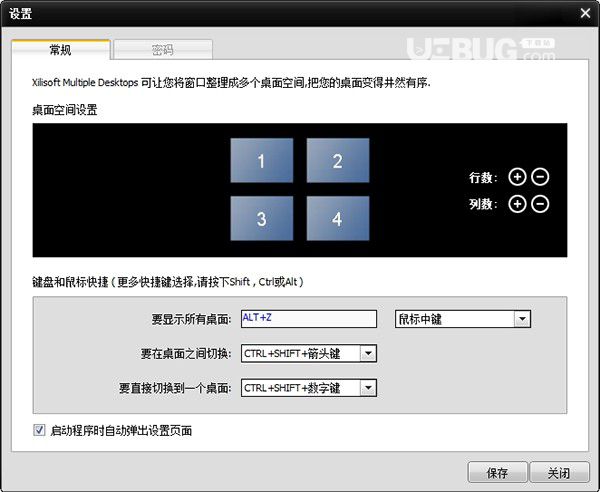The image size is (600, 492).
Task: Select desktop thumbnail number 1
Action: [x=262, y=160]
